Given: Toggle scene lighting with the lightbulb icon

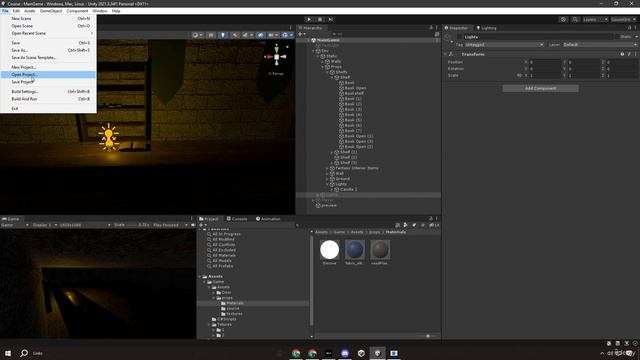Looking at the screenshot, I should pos(223,35).
